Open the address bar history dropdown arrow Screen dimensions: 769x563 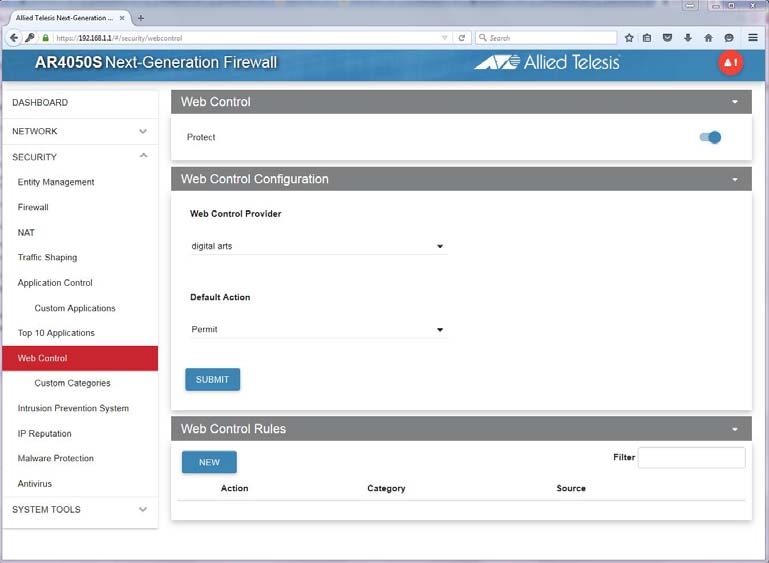coord(444,38)
